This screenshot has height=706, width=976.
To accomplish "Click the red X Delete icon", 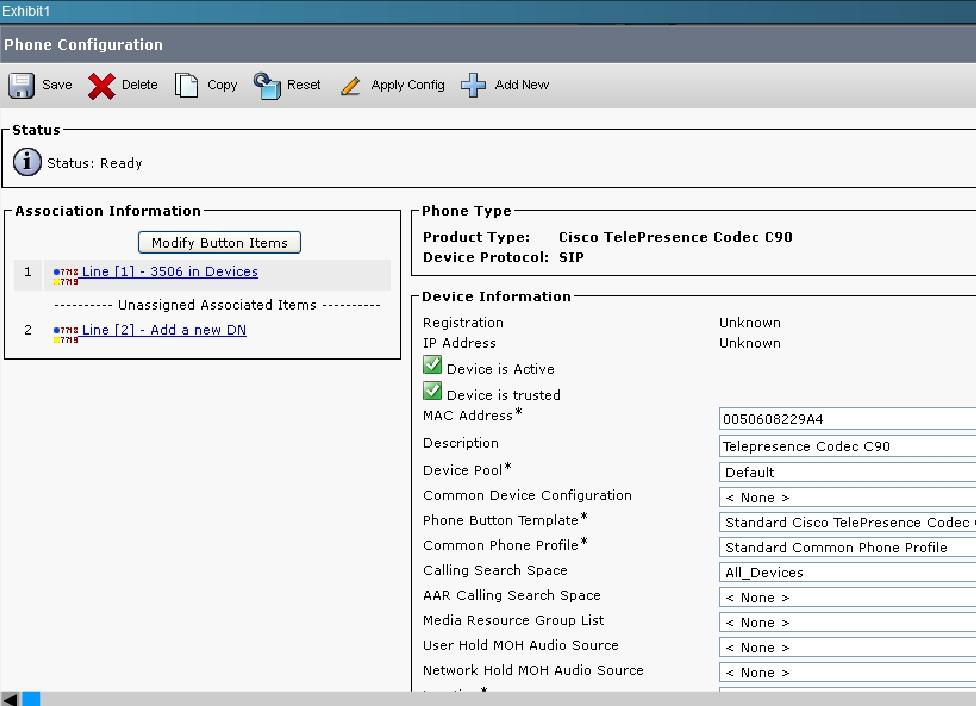I will 101,86.
